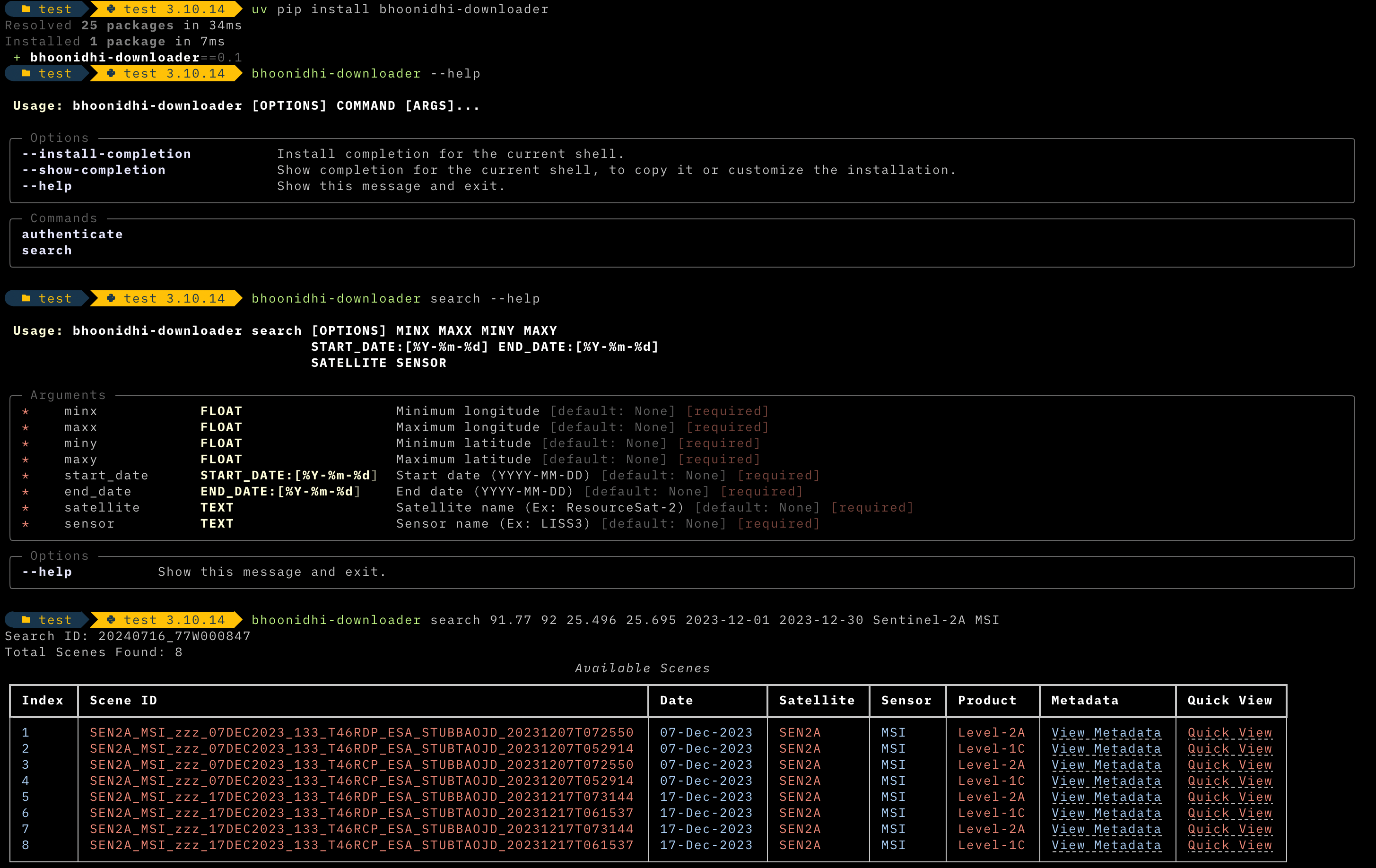This screenshot has height=868, width=1376.
Task: Click the start_date argument name
Action: pos(106,476)
